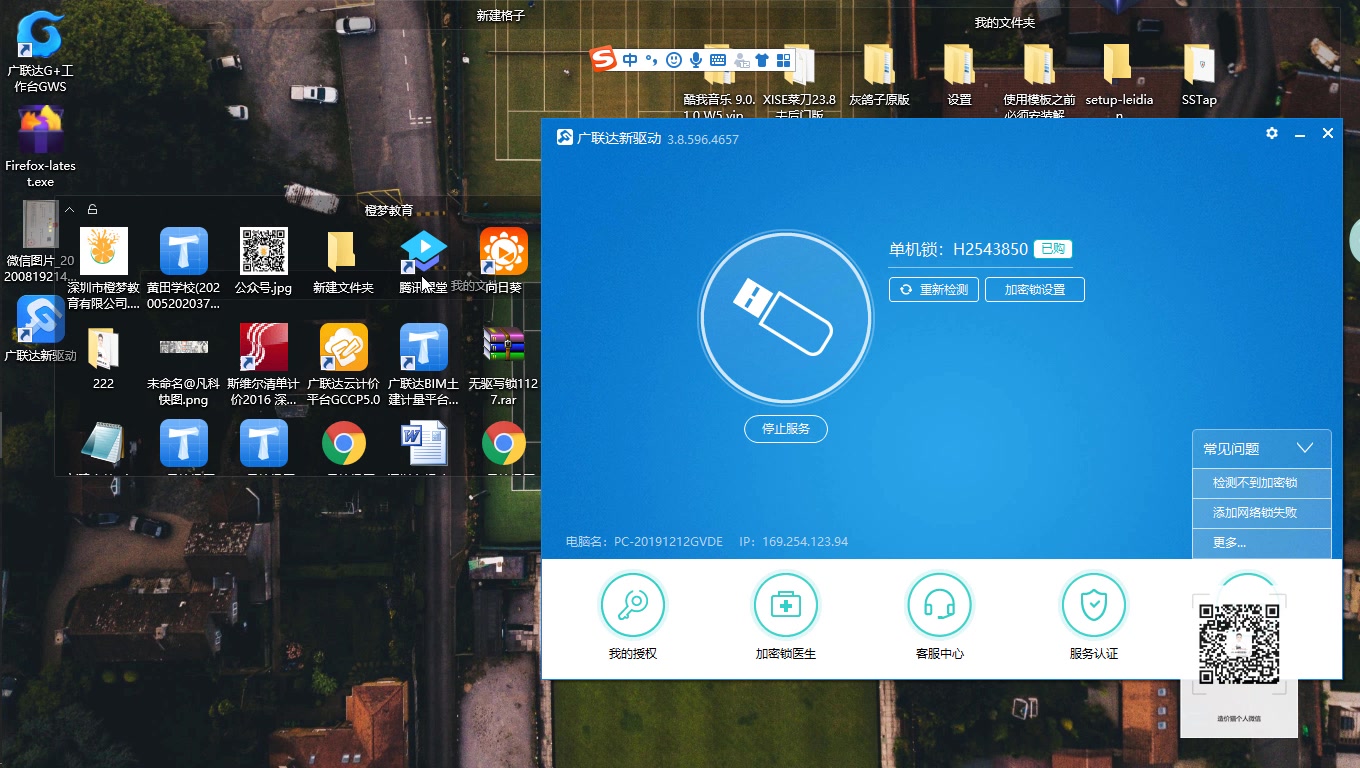Toggle the lock on 橙梦教育 fence
This screenshot has height=768, width=1360.
pyautogui.click(x=92, y=209)
